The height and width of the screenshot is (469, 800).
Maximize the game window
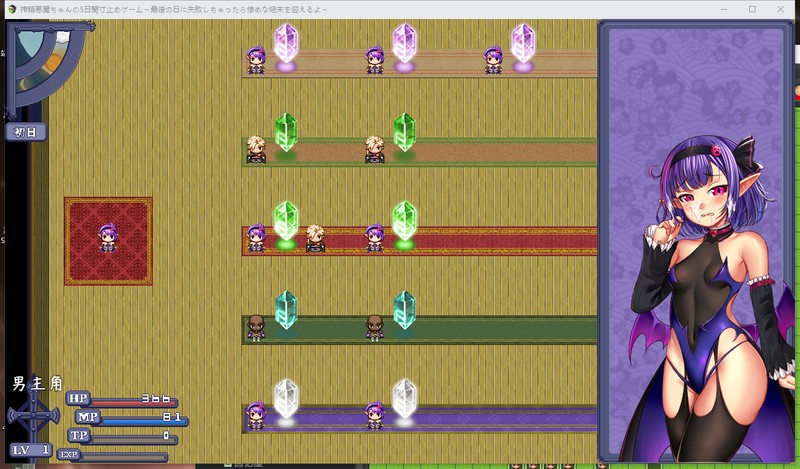click(x=752, y=8)
